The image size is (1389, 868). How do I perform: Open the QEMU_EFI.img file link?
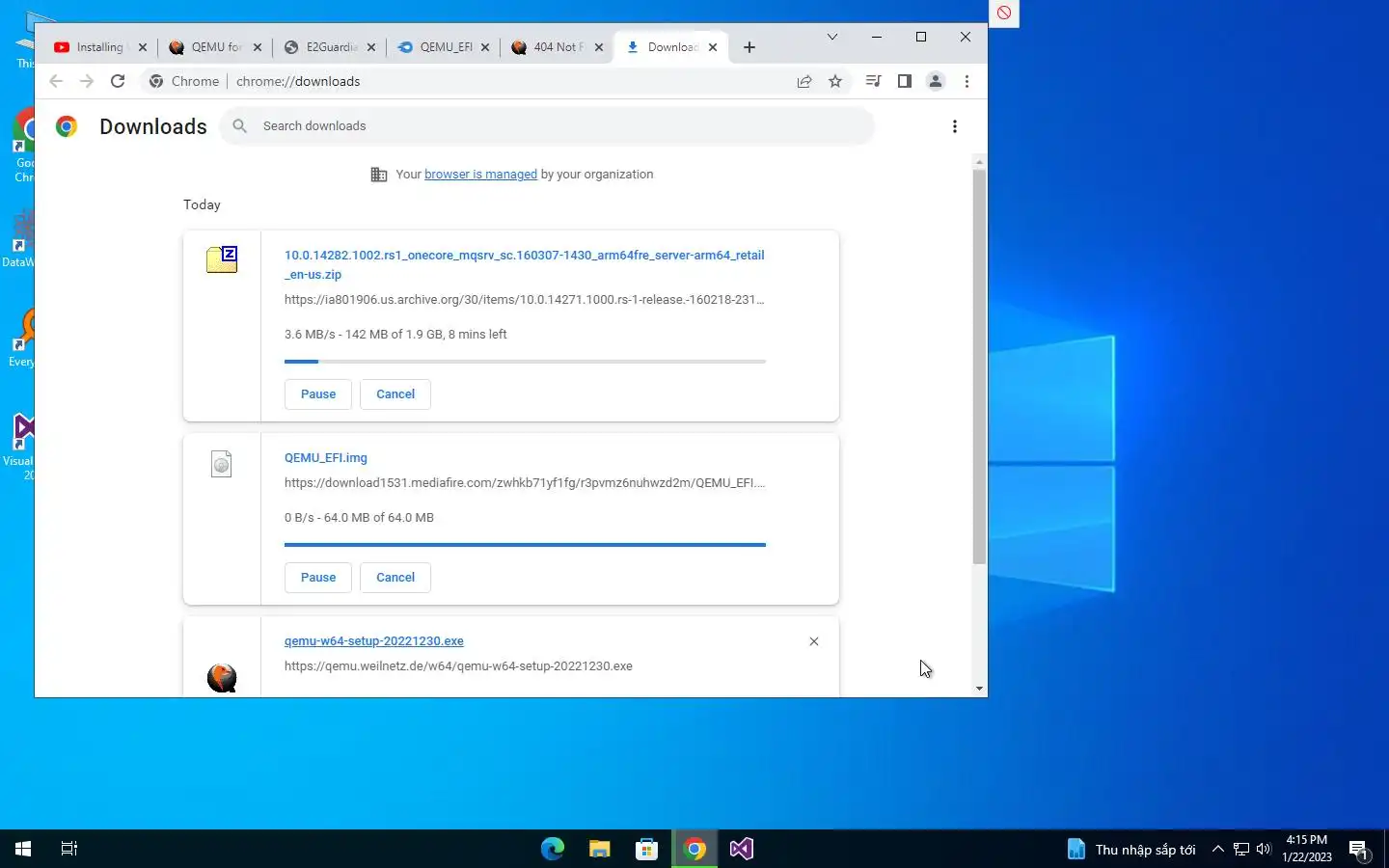326,458
